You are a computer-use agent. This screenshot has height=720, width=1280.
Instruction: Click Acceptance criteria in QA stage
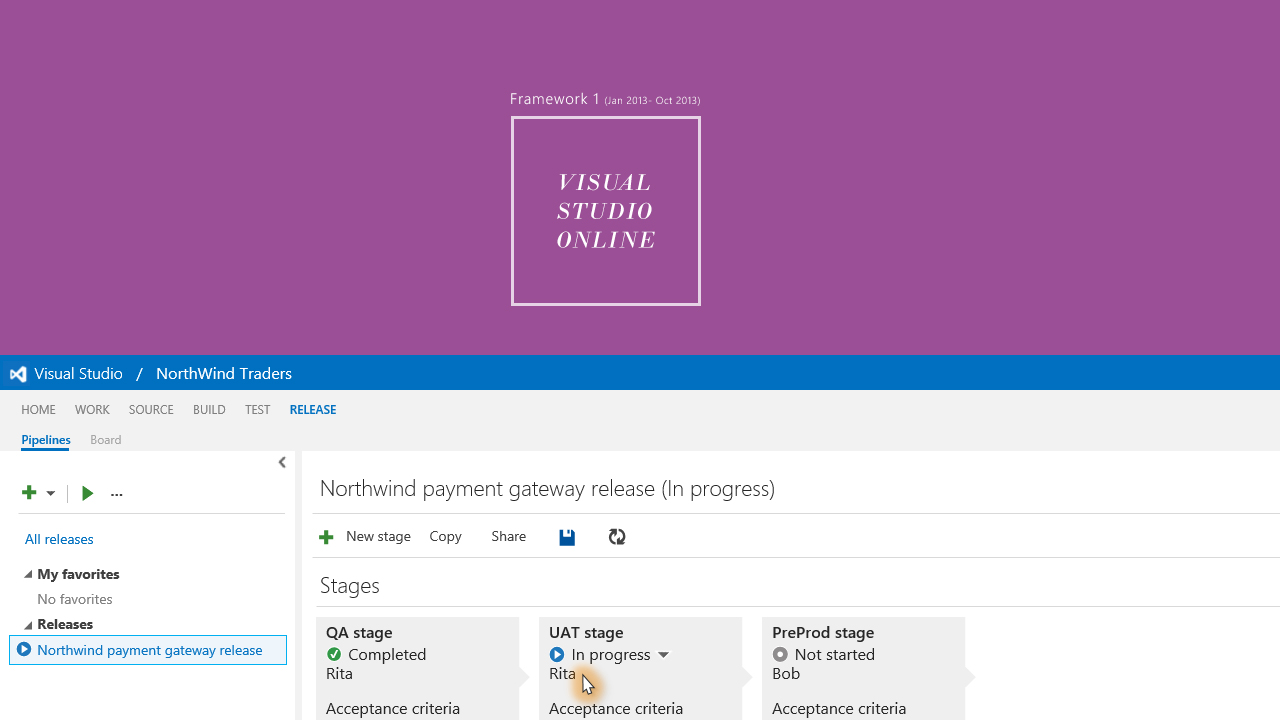pos(393,708)
